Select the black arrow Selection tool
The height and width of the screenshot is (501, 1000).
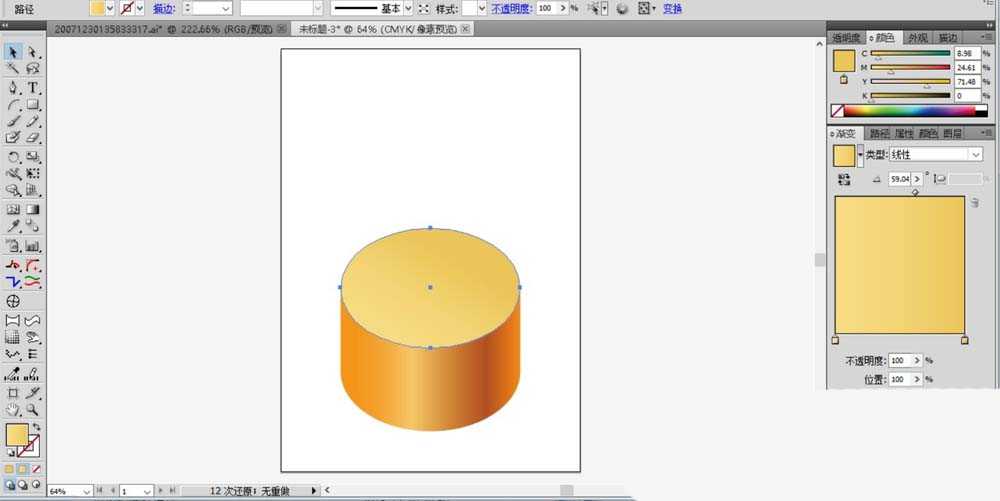pyautogui.click(x=13, y=52)
